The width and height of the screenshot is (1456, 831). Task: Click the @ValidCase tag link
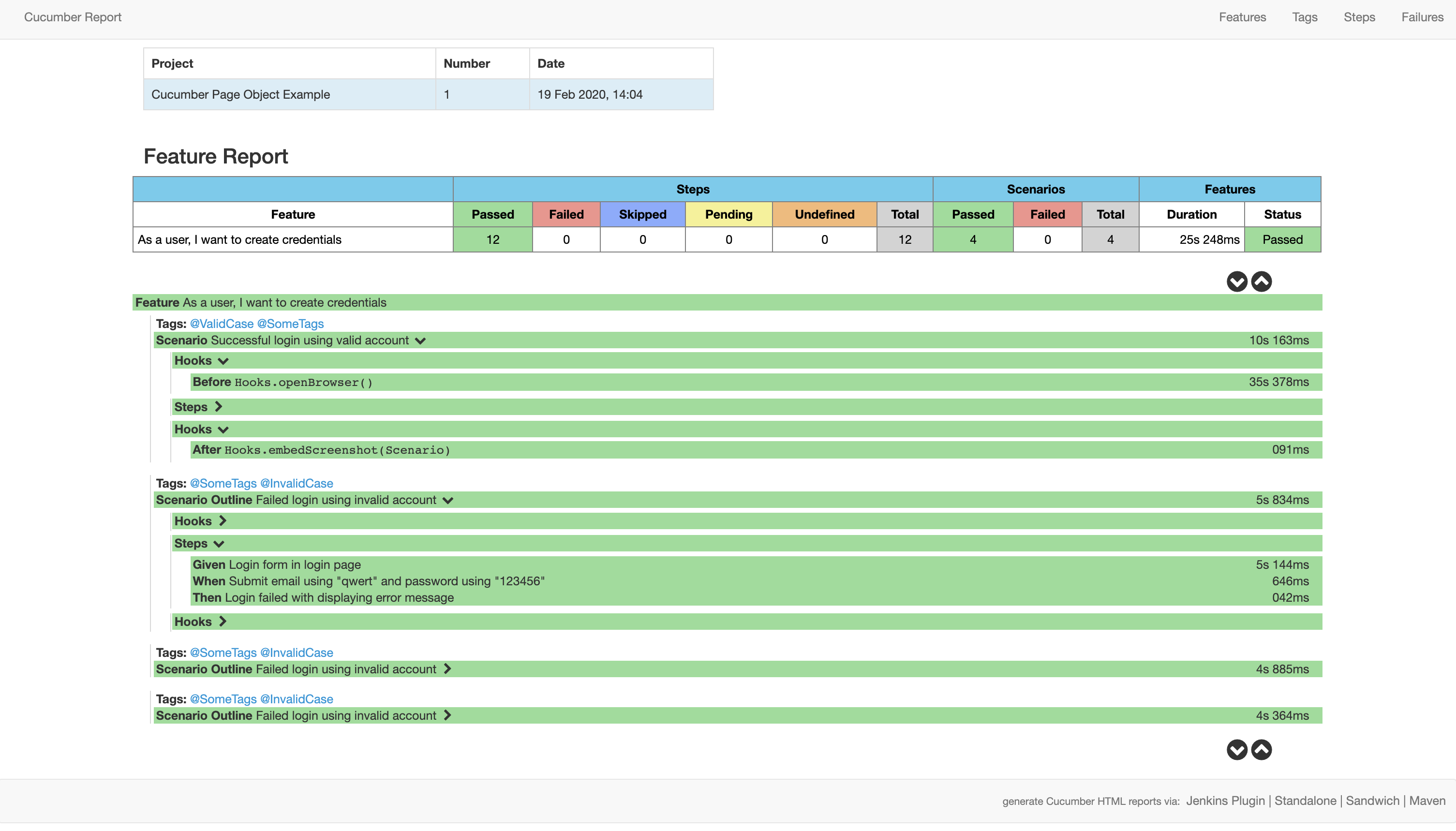click(222, 324)
